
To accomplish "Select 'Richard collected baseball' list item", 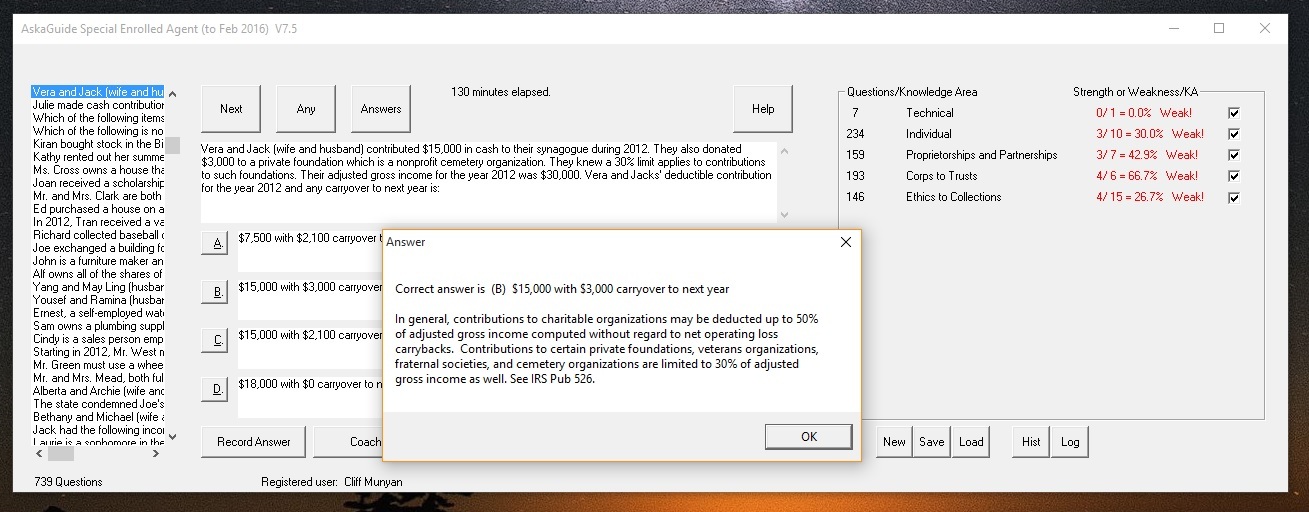I will [98, 235].
